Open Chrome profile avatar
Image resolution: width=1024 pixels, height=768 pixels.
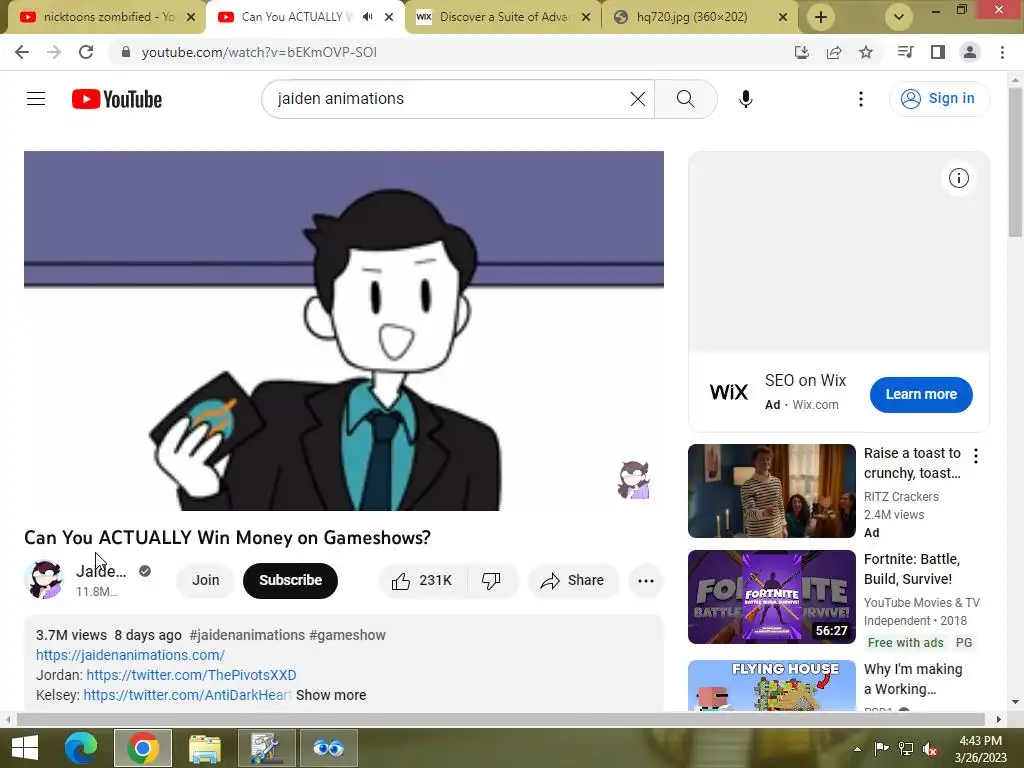point(970,52)
